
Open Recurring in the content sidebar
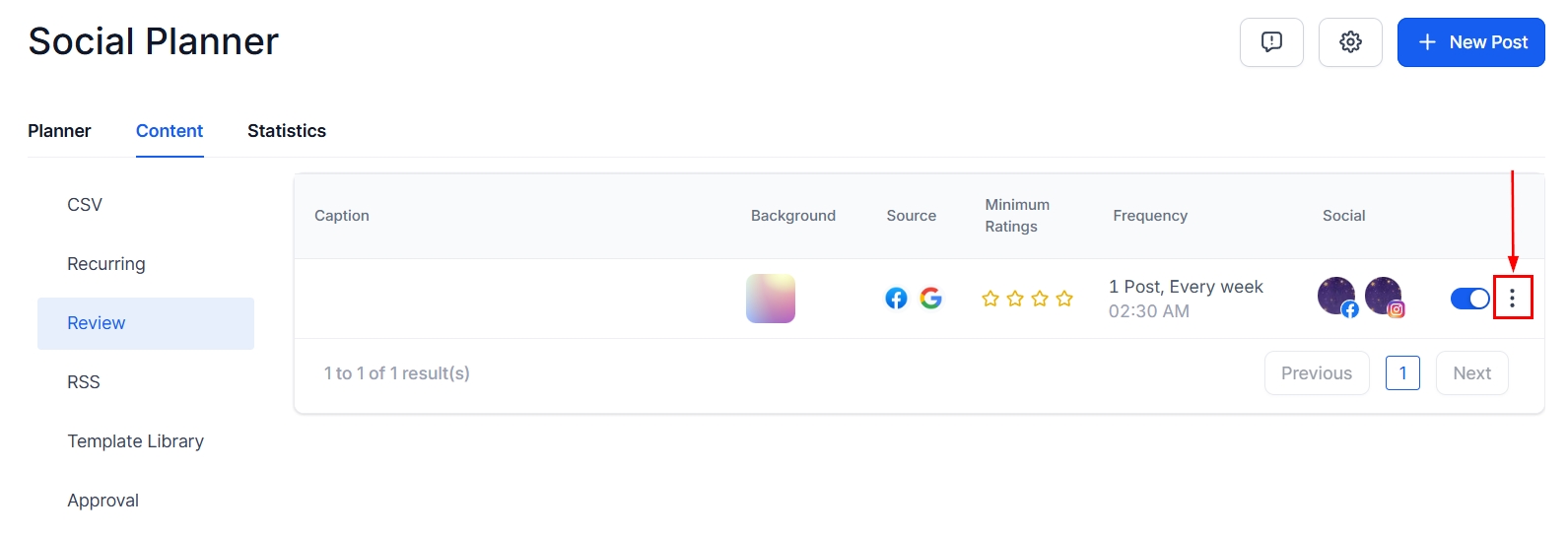click(106, 264)
